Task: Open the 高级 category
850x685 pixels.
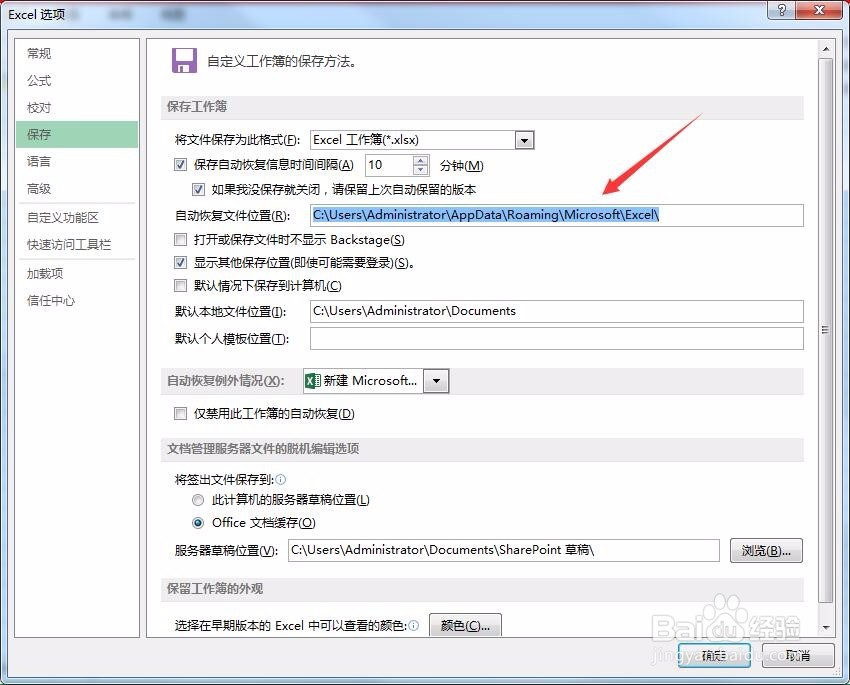Action: coord(76,189)
